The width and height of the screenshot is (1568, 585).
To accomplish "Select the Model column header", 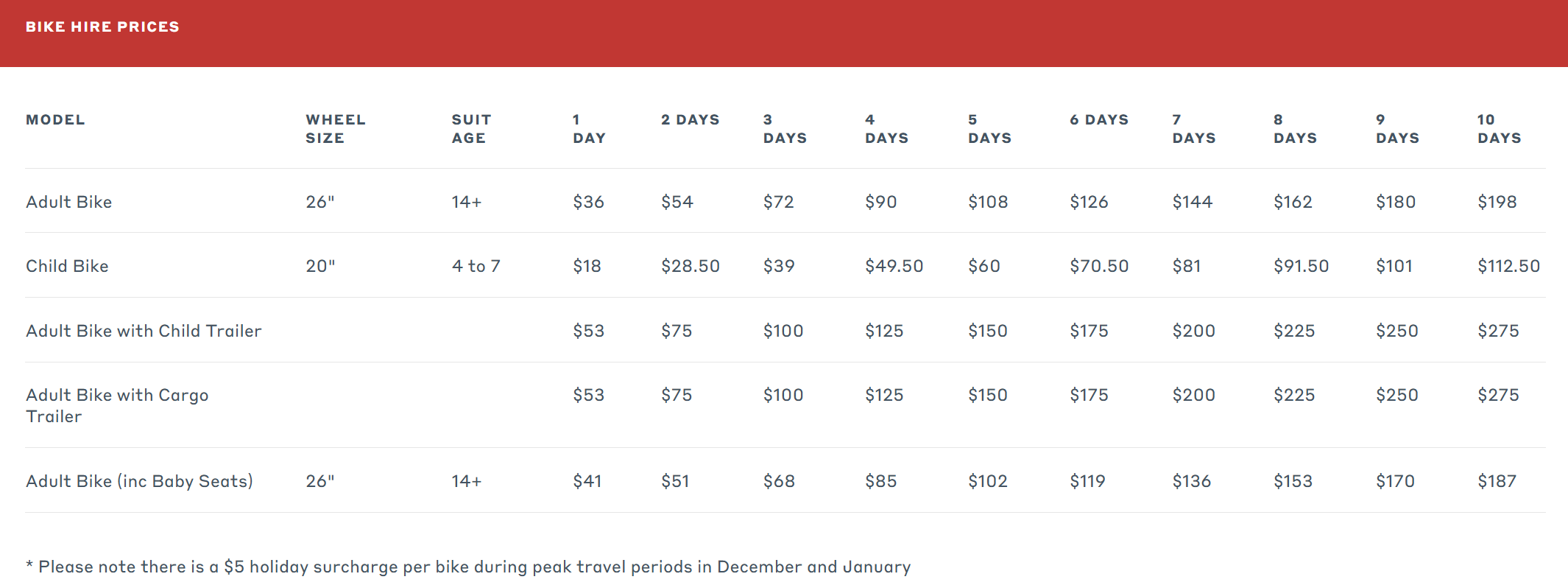I will point(55,119).
